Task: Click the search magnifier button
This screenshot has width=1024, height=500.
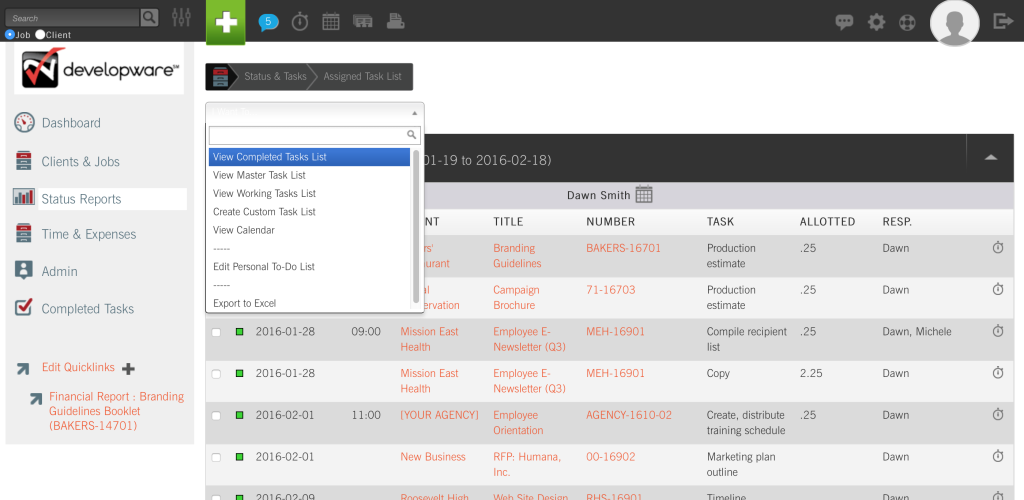Action: 150,18
